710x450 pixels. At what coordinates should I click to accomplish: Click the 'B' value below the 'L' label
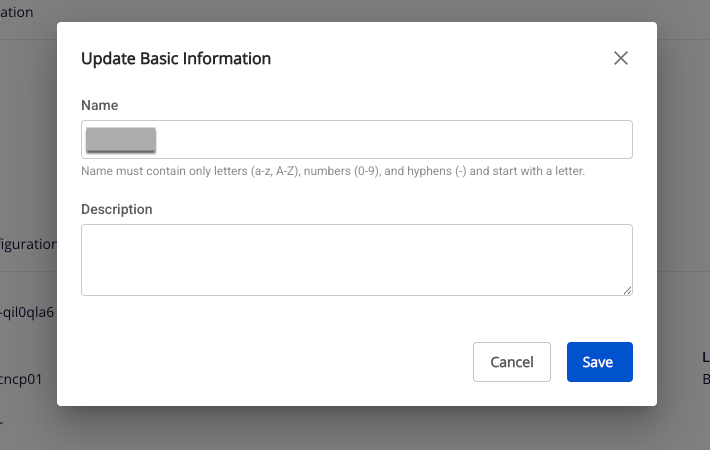[x=705, y=379]
